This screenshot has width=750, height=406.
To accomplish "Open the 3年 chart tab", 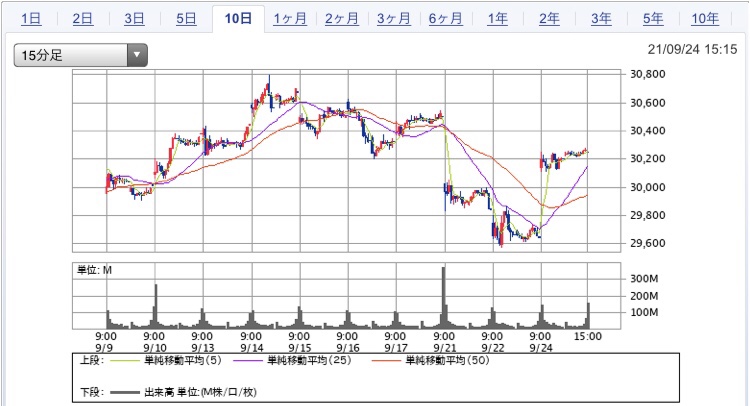I will (x=601, y=19).
